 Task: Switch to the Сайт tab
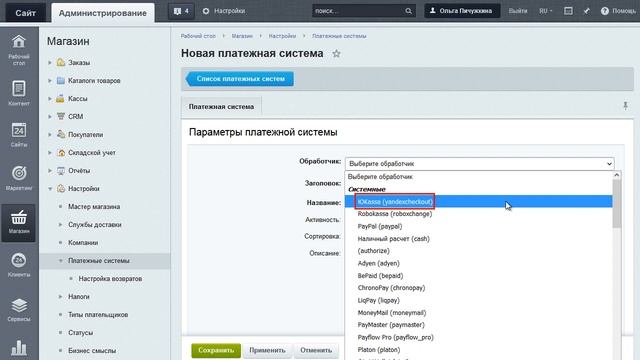point(25,13)
